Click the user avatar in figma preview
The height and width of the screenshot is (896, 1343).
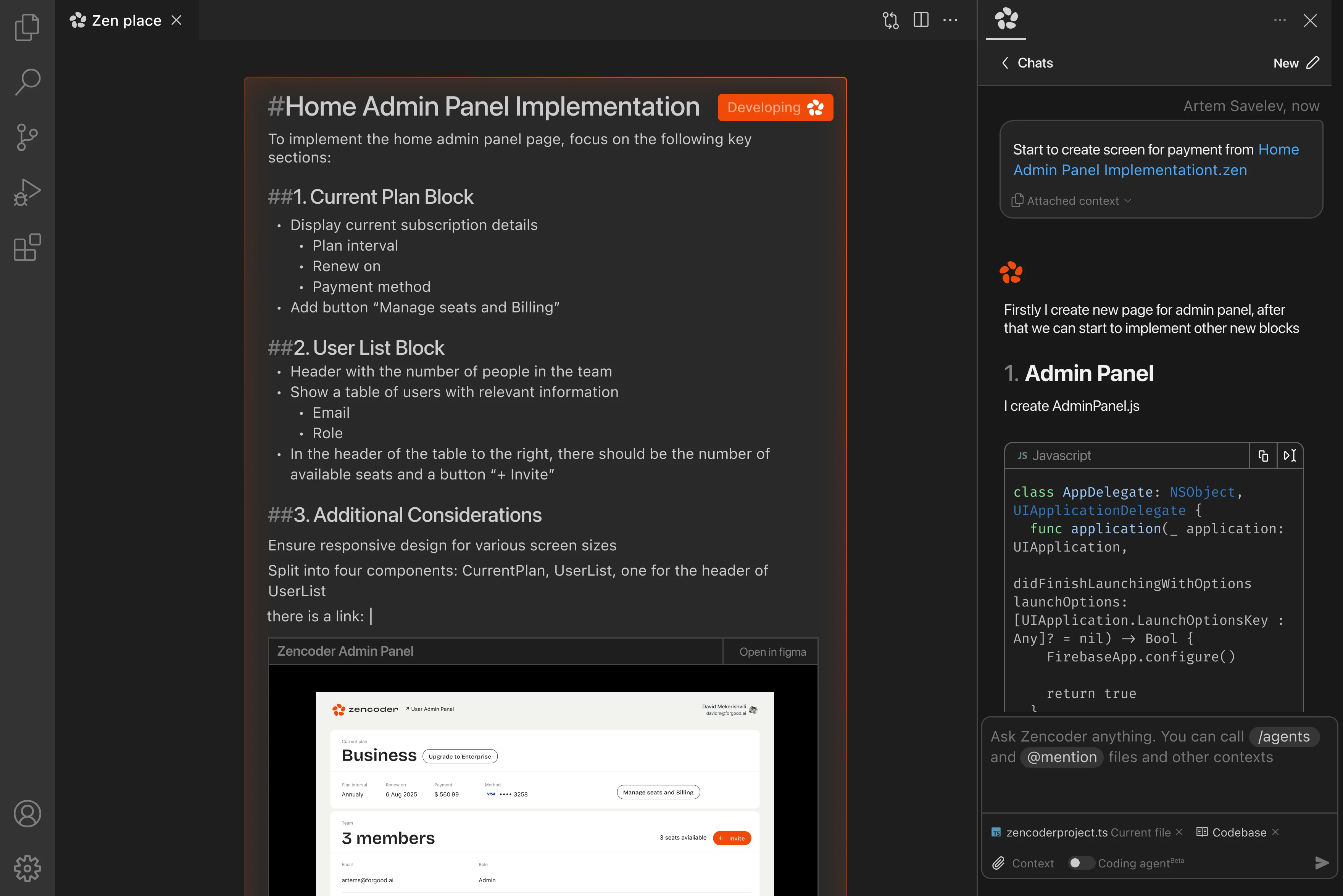(753, 710)
